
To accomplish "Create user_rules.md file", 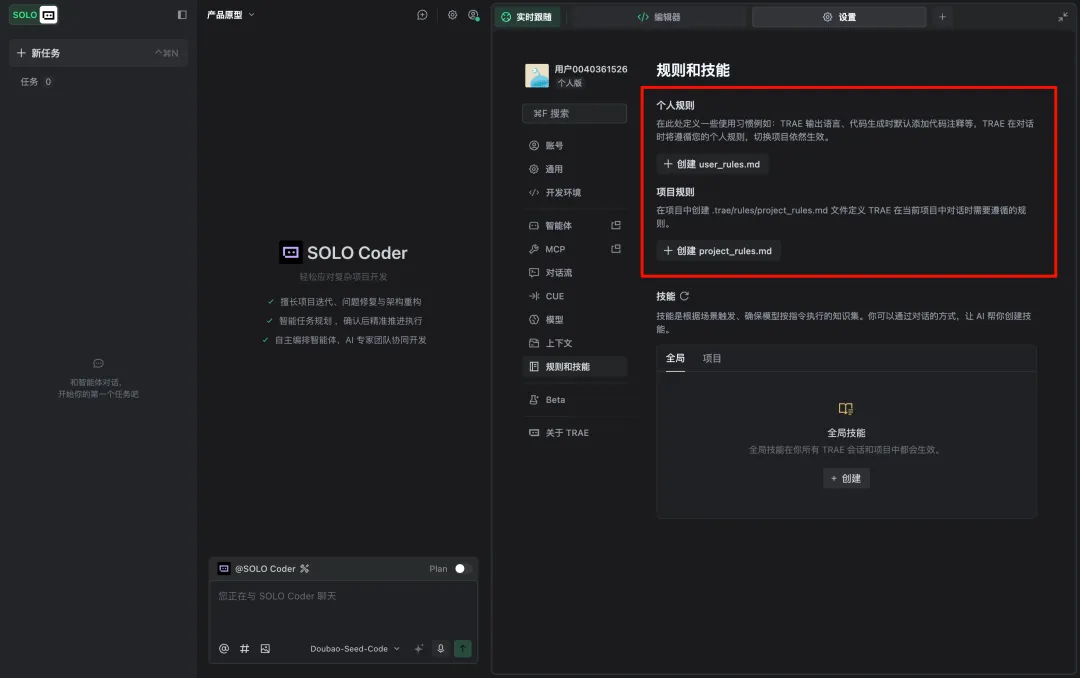I will click(x=712, y=164).
